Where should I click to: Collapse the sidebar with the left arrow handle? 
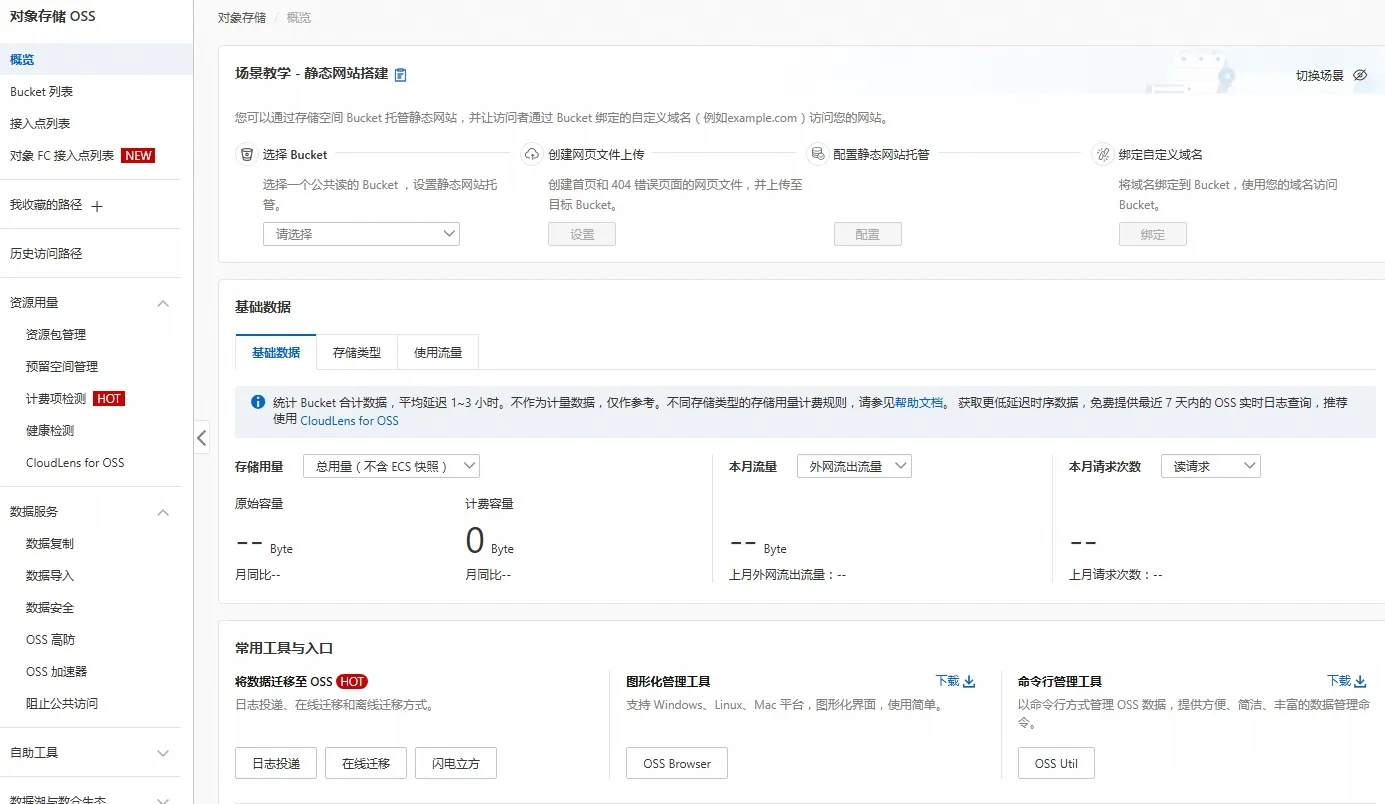(202, 437)
